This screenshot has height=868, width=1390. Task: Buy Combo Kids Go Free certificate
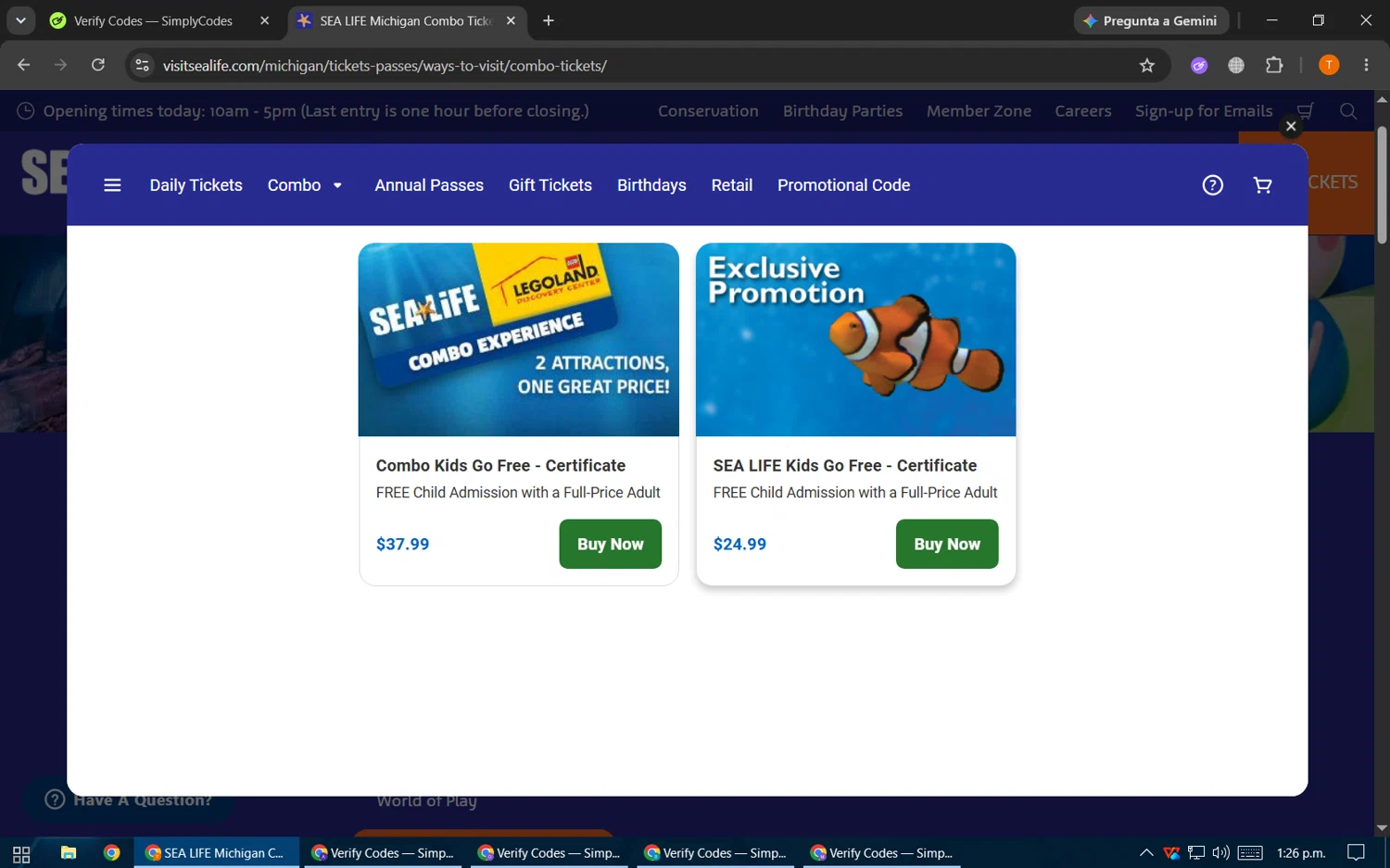coord(611,544)
